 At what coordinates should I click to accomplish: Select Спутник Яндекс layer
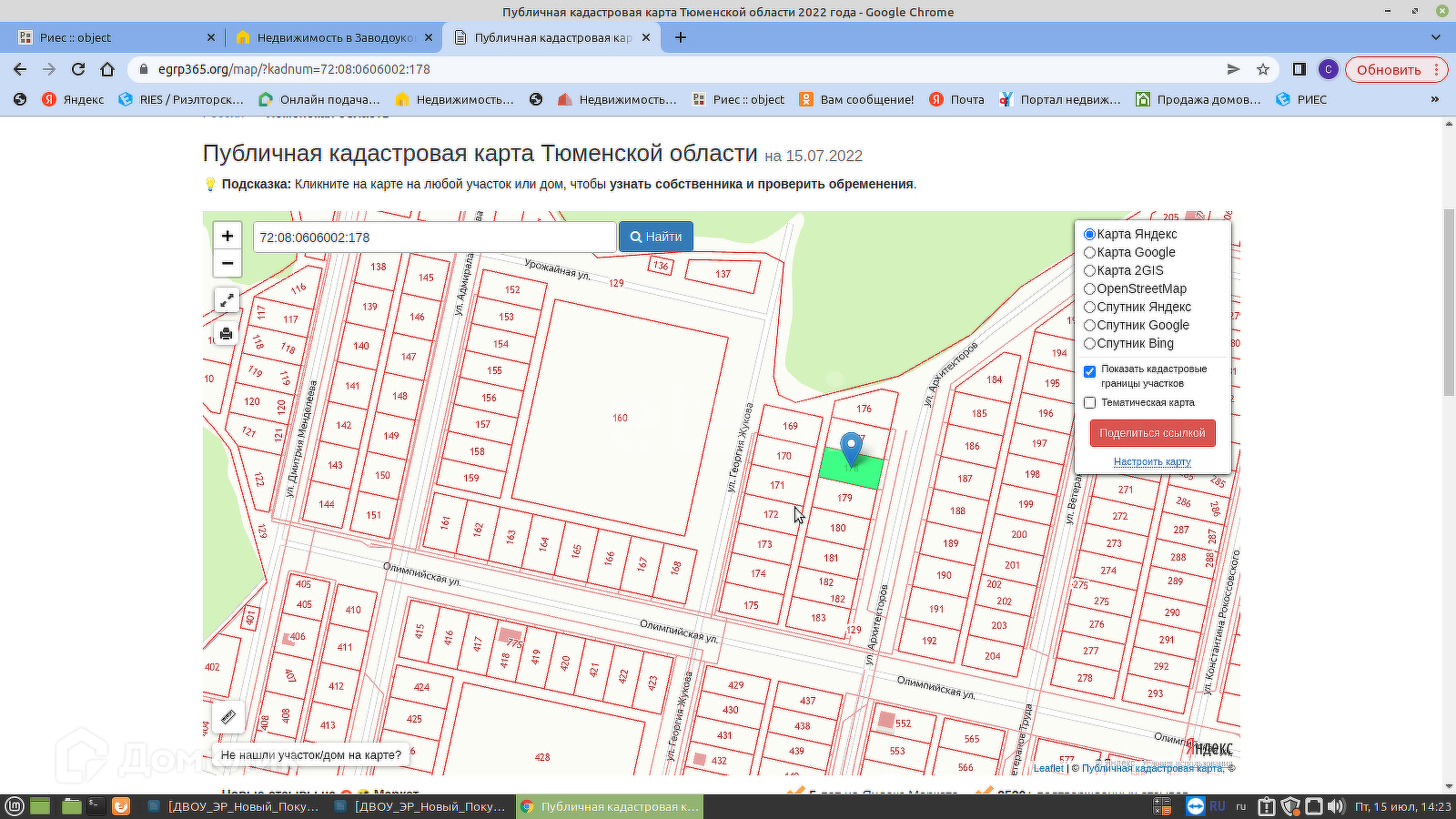[1089, 307]
